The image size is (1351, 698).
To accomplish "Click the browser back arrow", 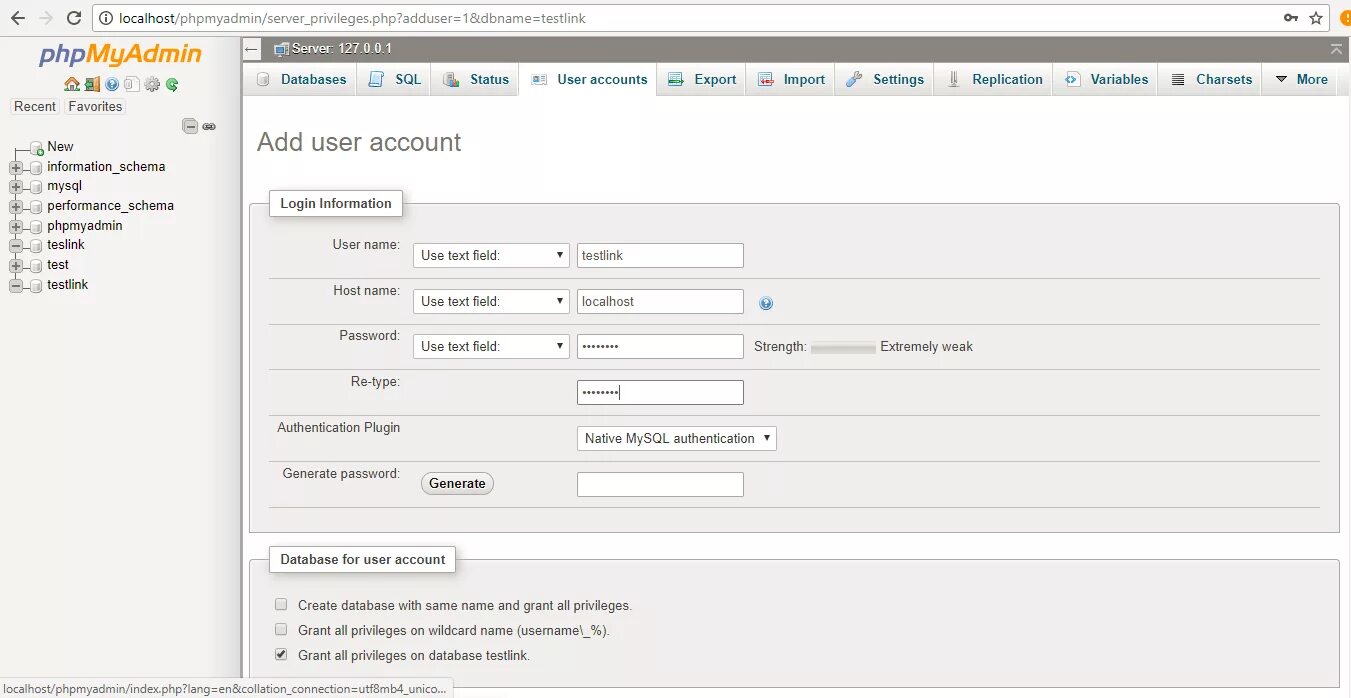I will click(18, 18).
